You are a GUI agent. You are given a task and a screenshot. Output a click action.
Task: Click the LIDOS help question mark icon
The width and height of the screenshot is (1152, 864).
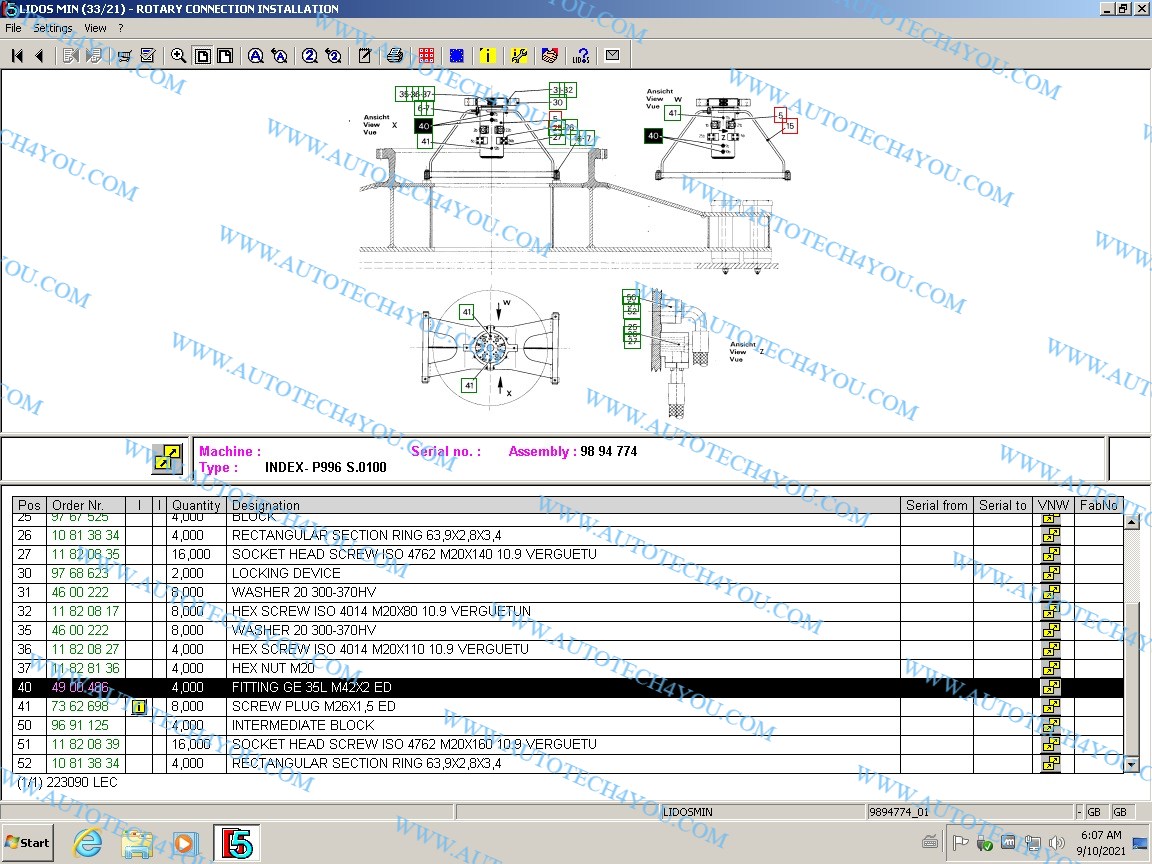point(581,56)
